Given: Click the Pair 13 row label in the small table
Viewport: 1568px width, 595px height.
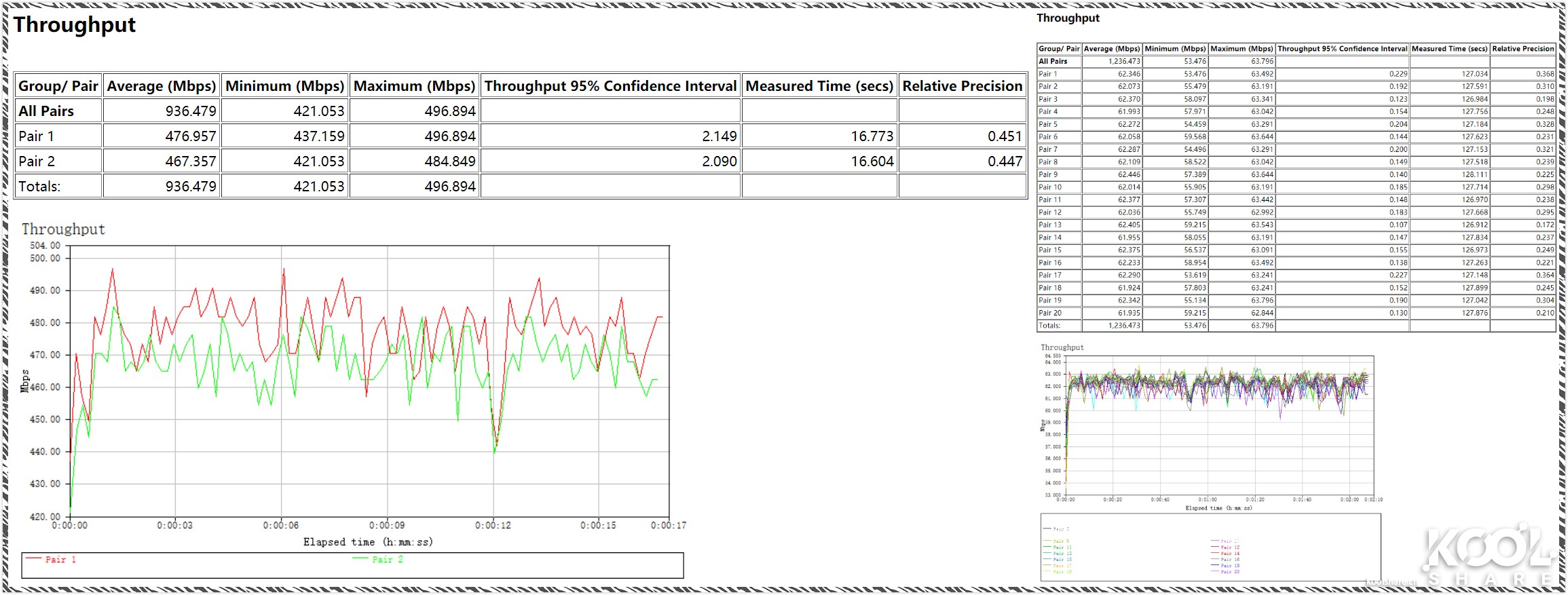Looking at the screenshot, I should point(1050,225).
